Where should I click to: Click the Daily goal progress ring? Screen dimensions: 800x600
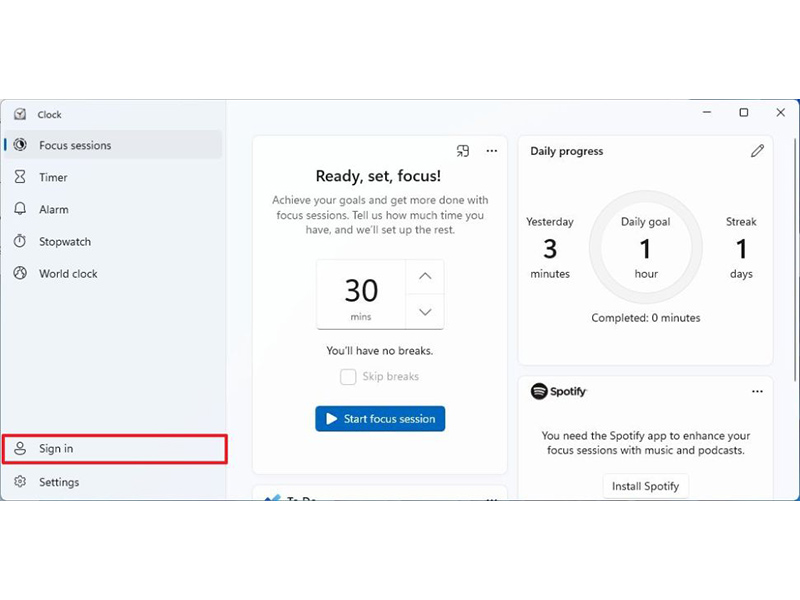pos(645,247)
